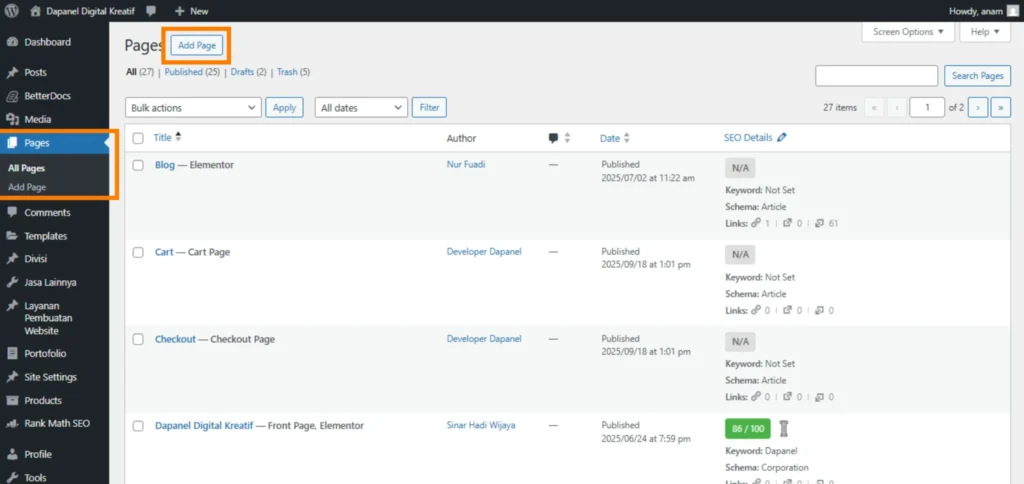Screen dimensions: 1024x484
Task: Click the Divisi pin icon
Action: [12, 259]
